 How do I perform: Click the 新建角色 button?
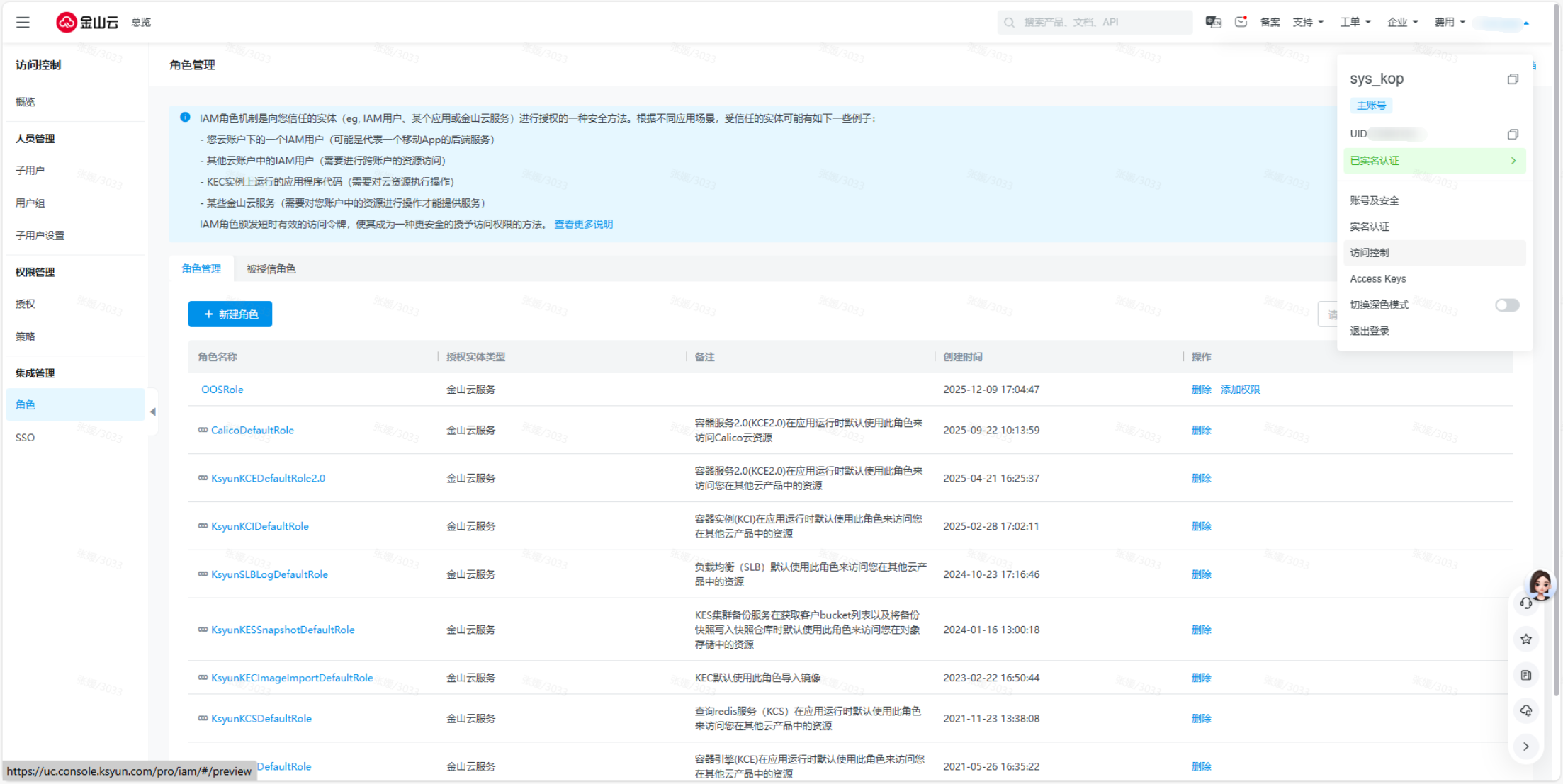(230, 314)
